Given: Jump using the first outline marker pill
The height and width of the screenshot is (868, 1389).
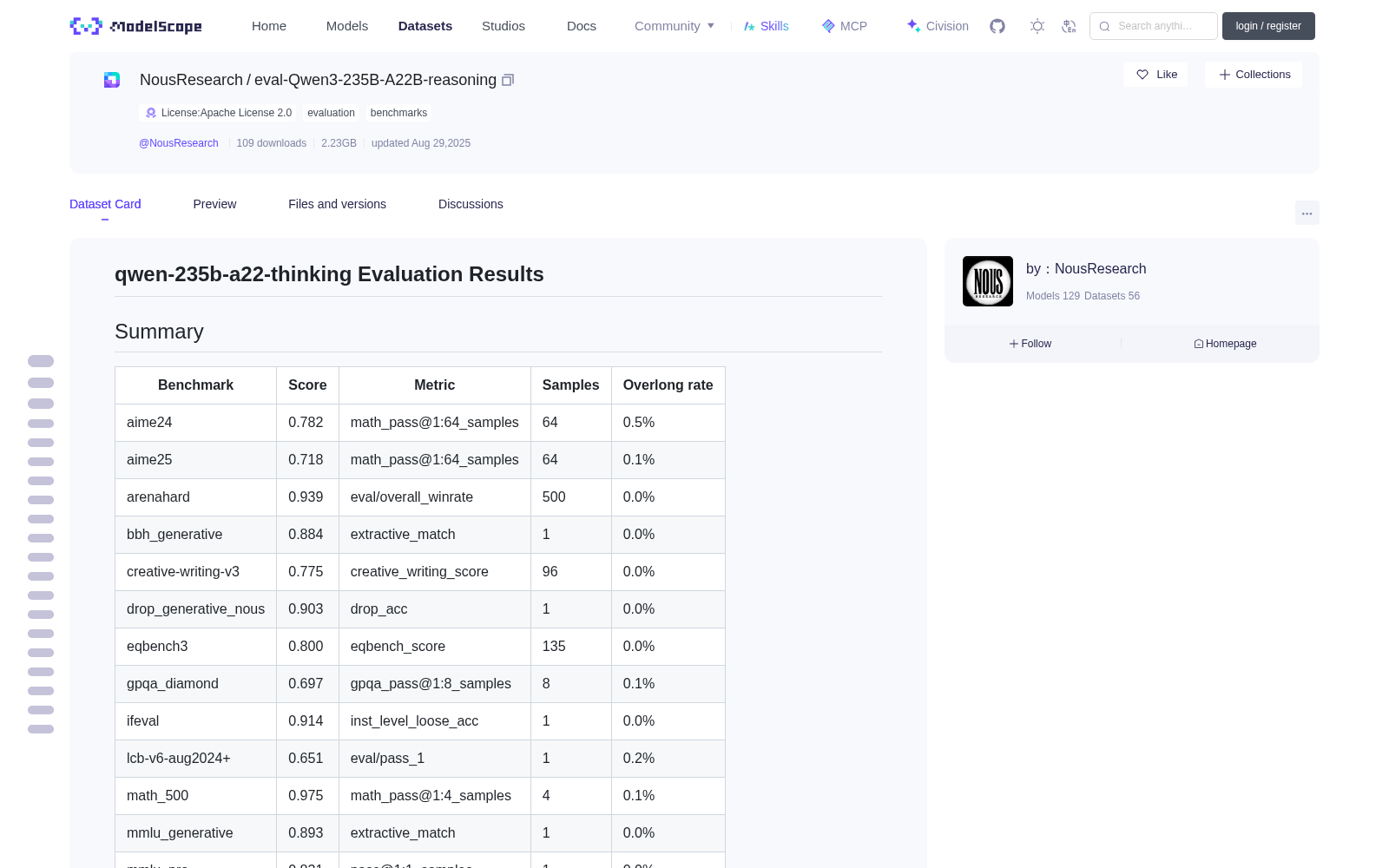Looking at the screenshot, I should [41, 361].
